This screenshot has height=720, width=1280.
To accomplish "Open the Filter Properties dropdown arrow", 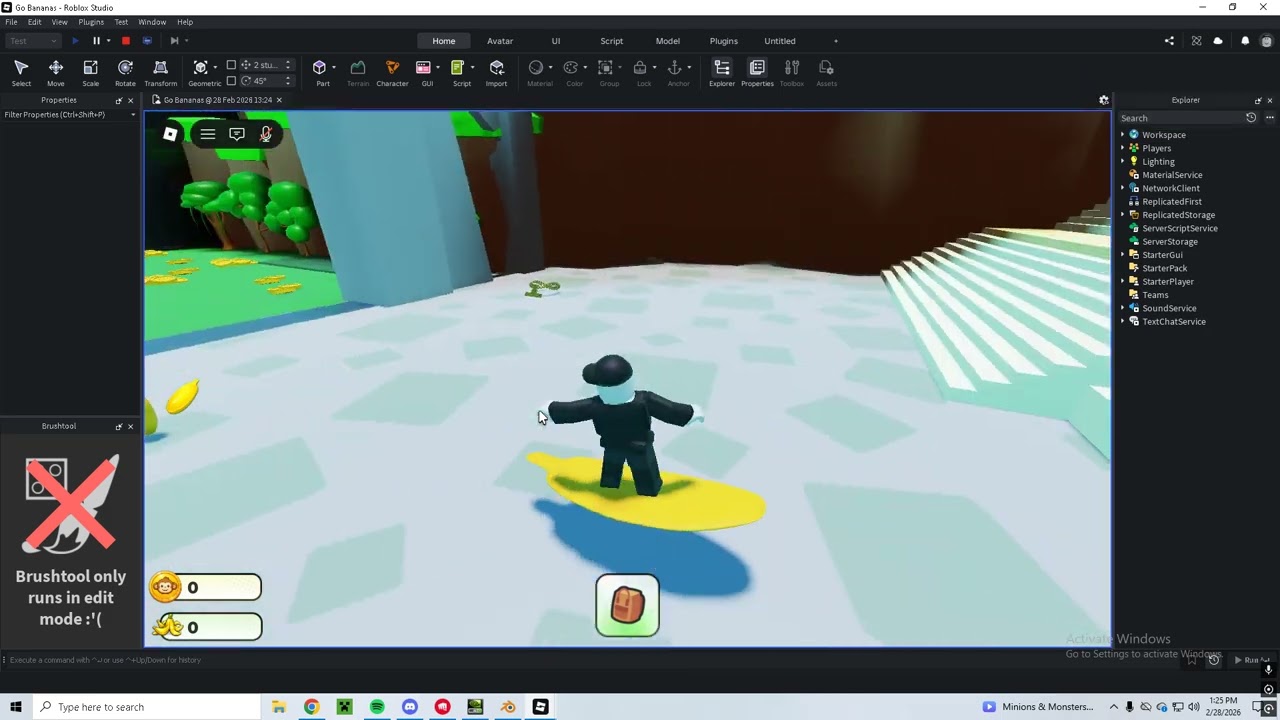I will click(132, 115).
